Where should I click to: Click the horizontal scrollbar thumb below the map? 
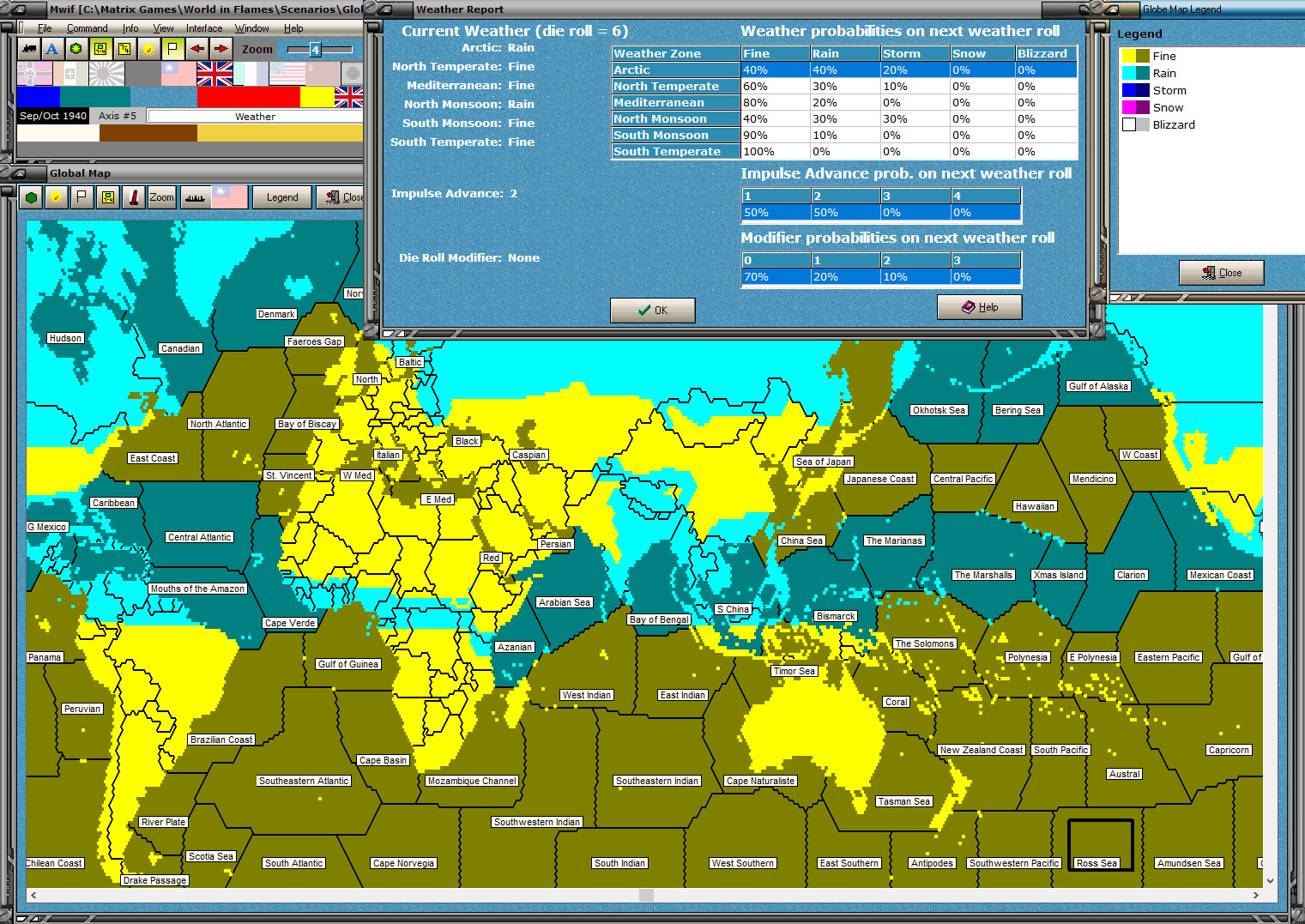pos(646,895)
